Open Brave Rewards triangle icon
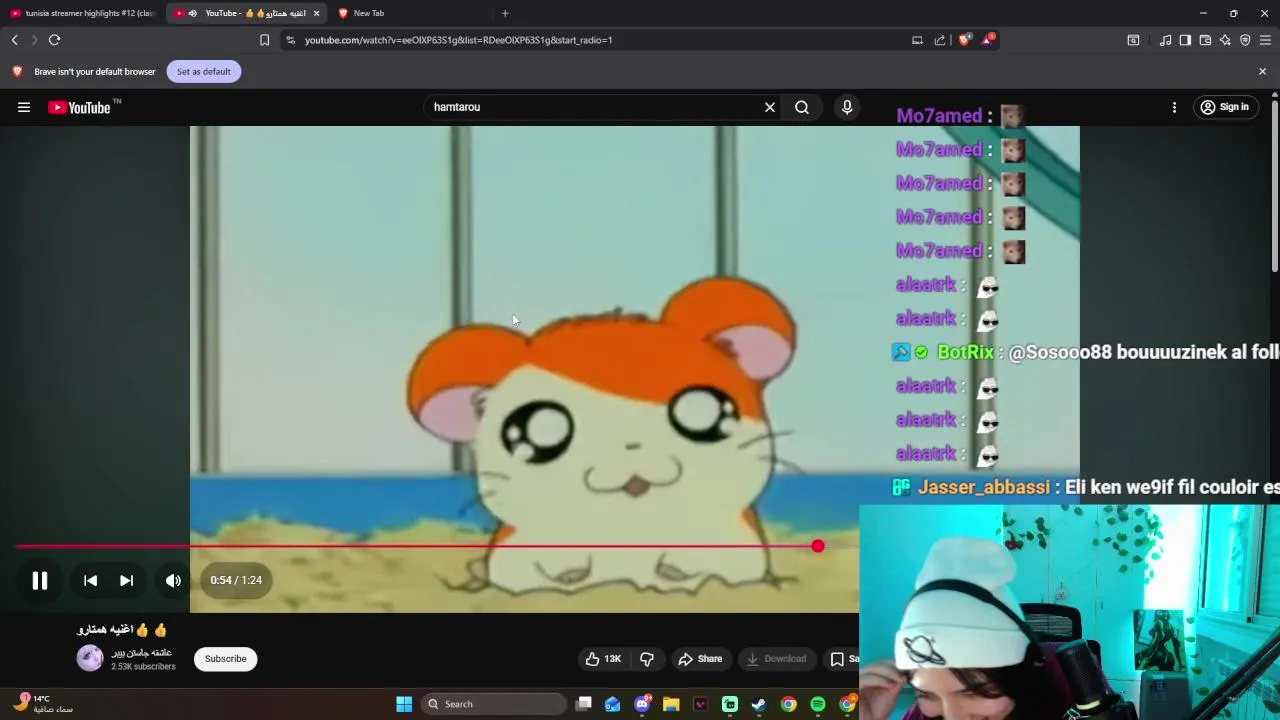1280x720 pixels. (x=988, y=40)
